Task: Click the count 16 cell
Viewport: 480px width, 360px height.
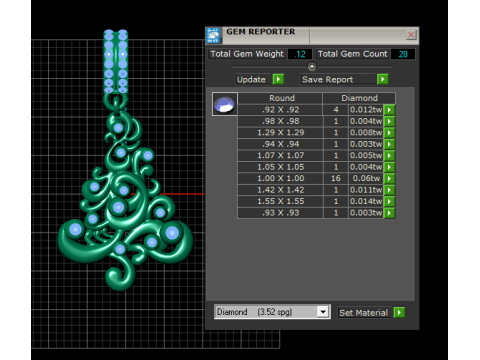Action: pyautogui.click(x=336, y=178)
